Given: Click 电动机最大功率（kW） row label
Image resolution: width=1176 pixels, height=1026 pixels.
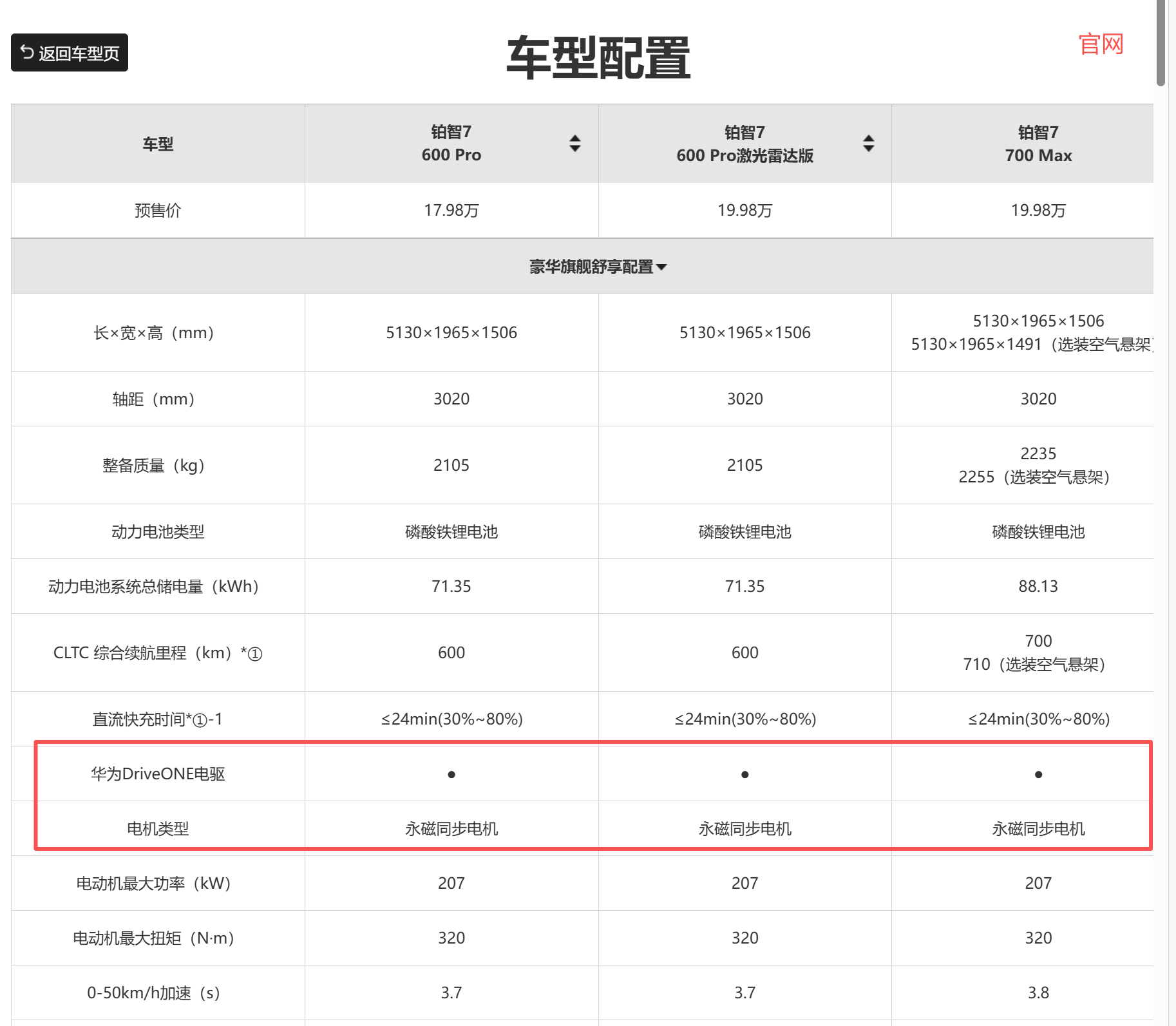Looking at the screenshot, I should point(154,884).
